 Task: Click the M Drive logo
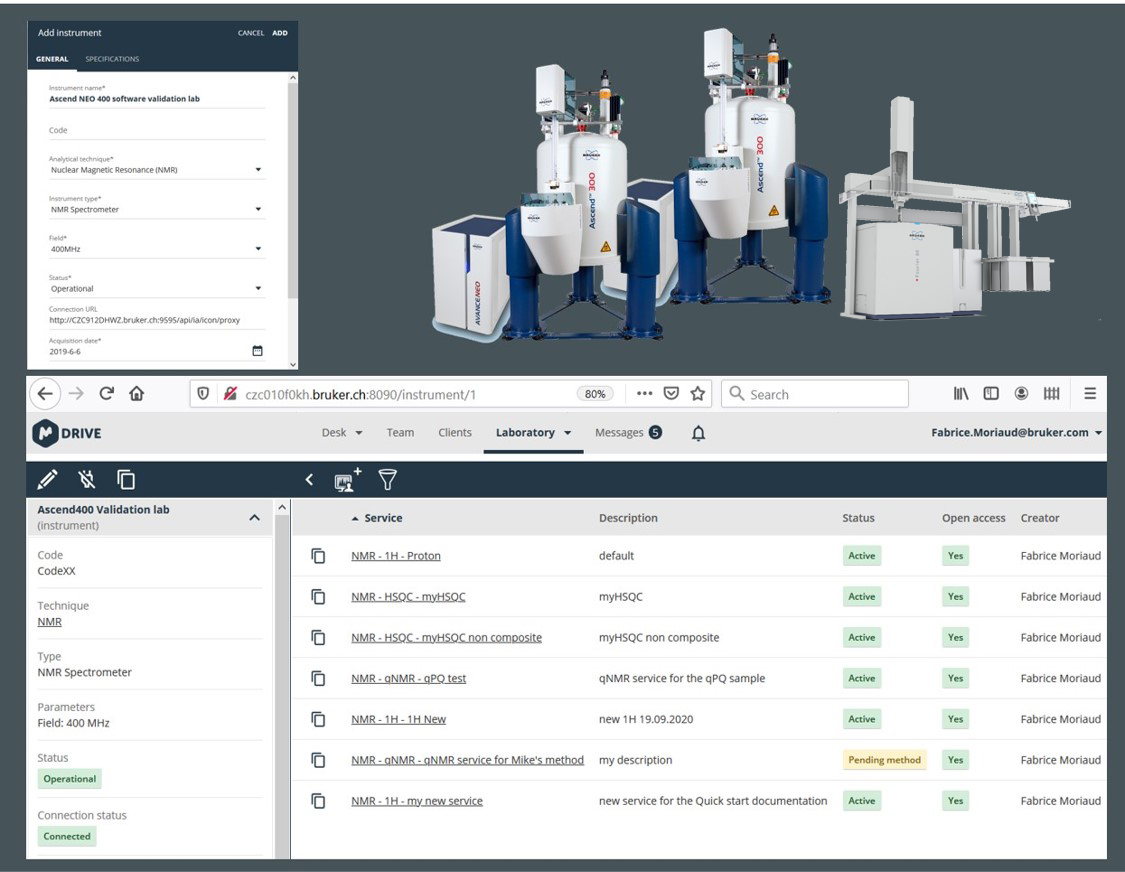coord(67,433)
